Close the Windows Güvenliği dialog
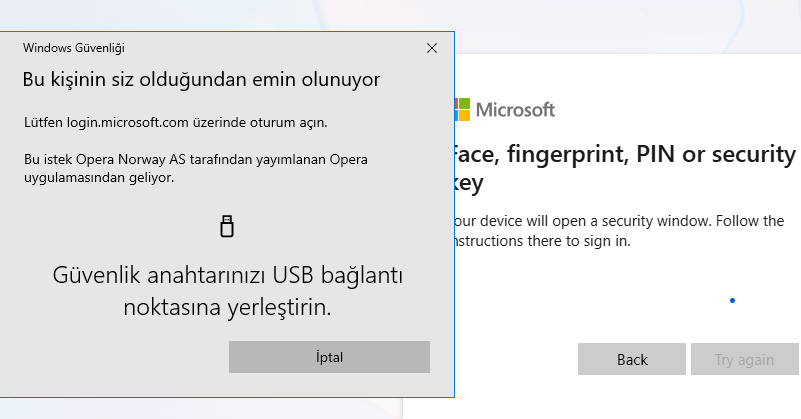Viewport: 801px width, 419px height. click(x=432, y=48)
